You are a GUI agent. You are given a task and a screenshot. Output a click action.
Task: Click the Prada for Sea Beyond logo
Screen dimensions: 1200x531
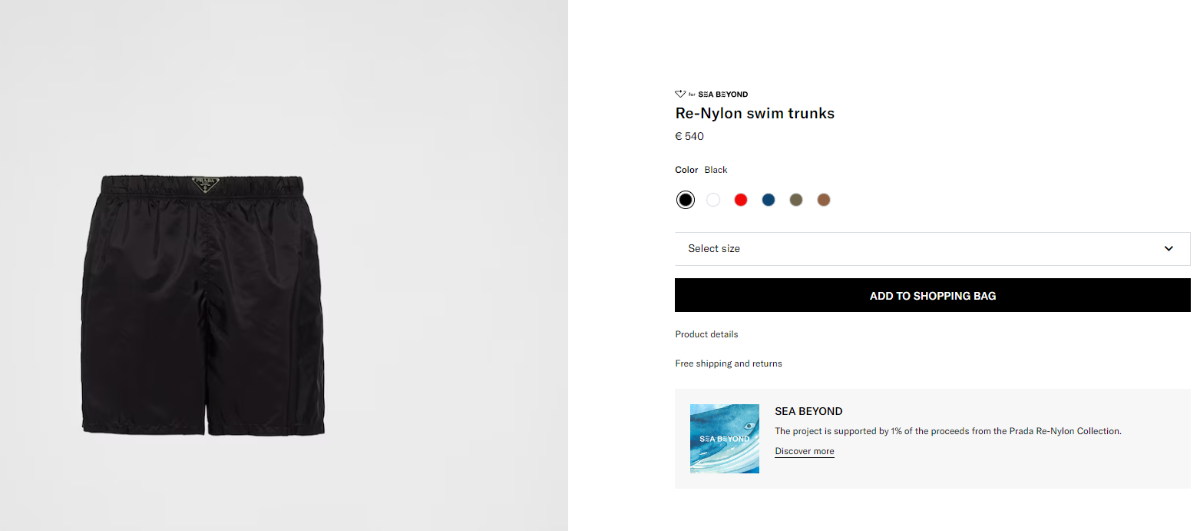click(x=711, y=94)
